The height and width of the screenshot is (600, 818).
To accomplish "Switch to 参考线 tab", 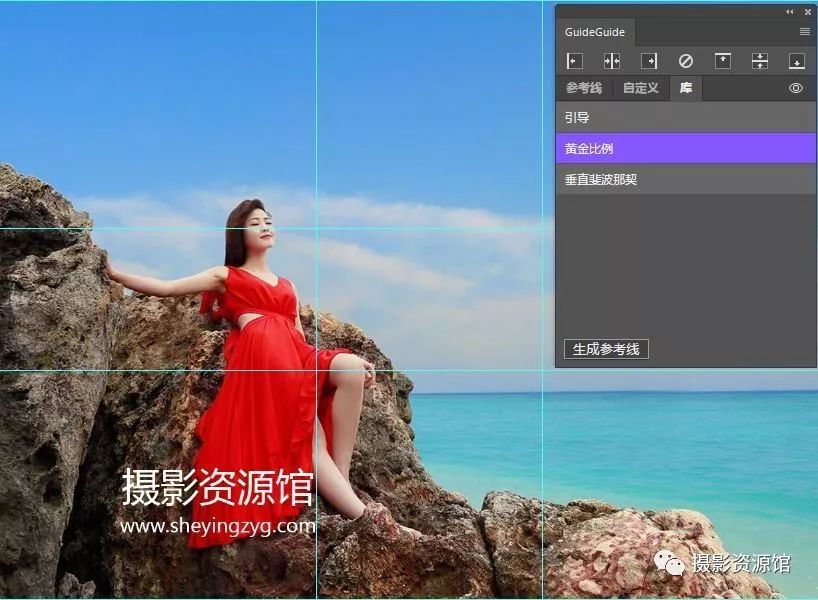I will [584, 88].
